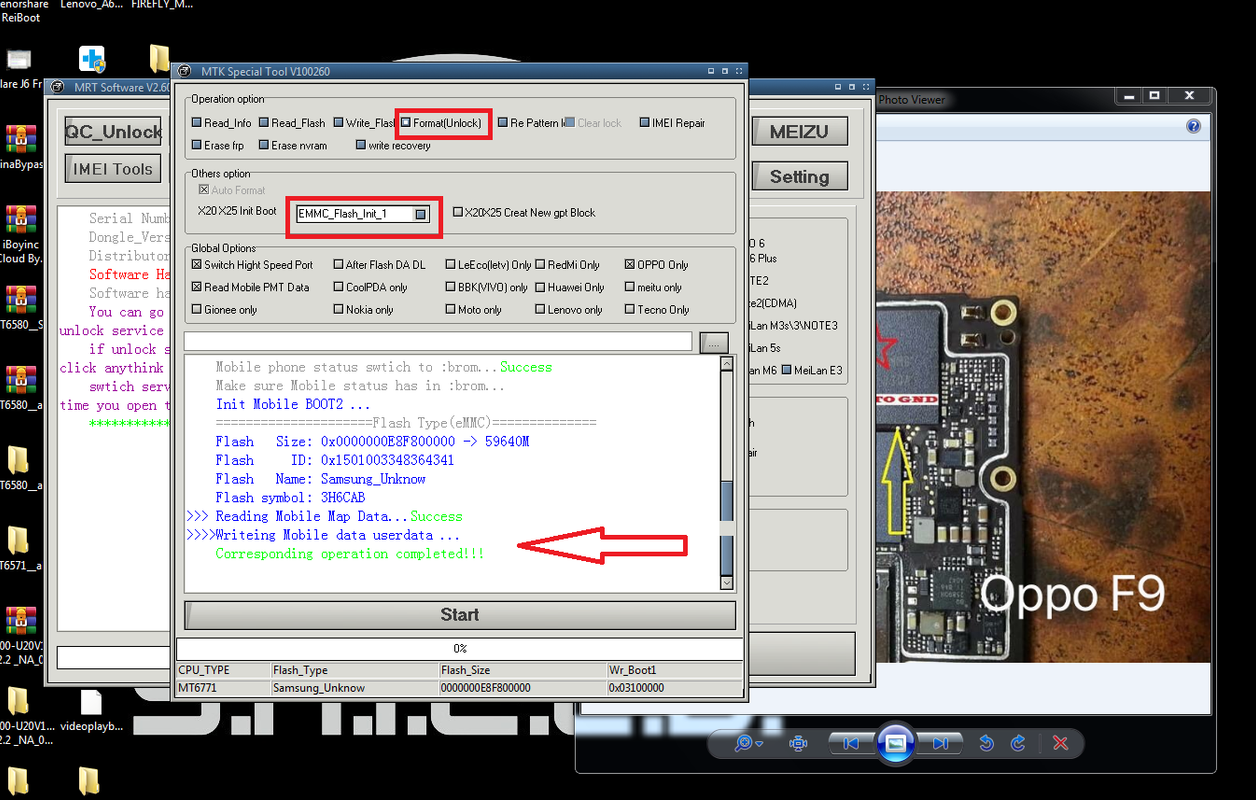This screenshot has width=1256, height=800.
Task: Enable After Flash DA DL
Action: [339, 265]
